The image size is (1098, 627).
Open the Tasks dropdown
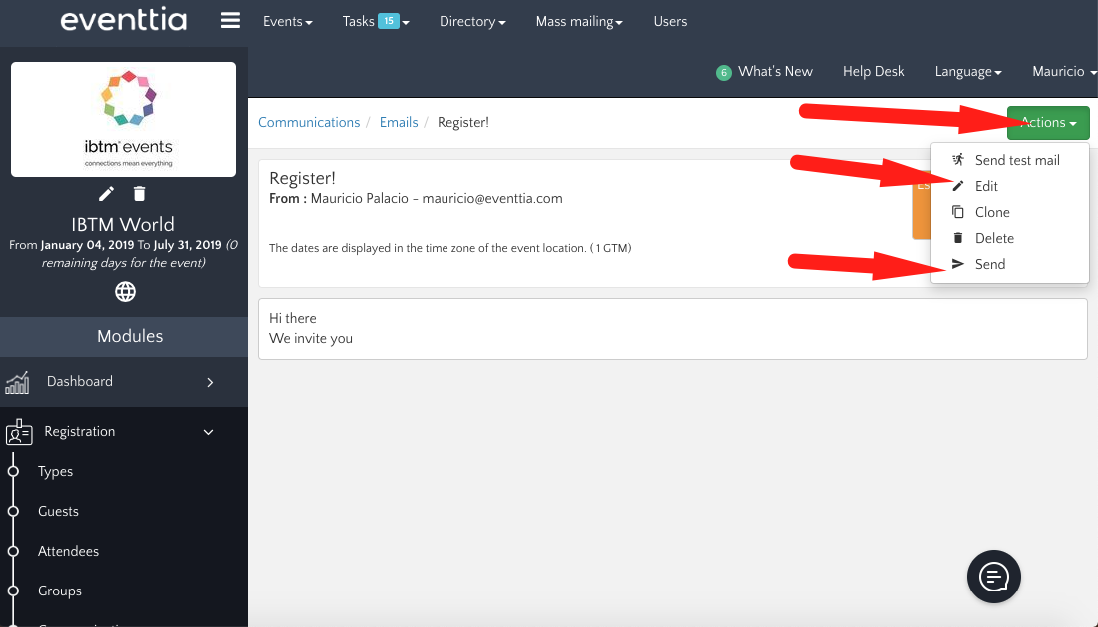click(x=376, y=21)
